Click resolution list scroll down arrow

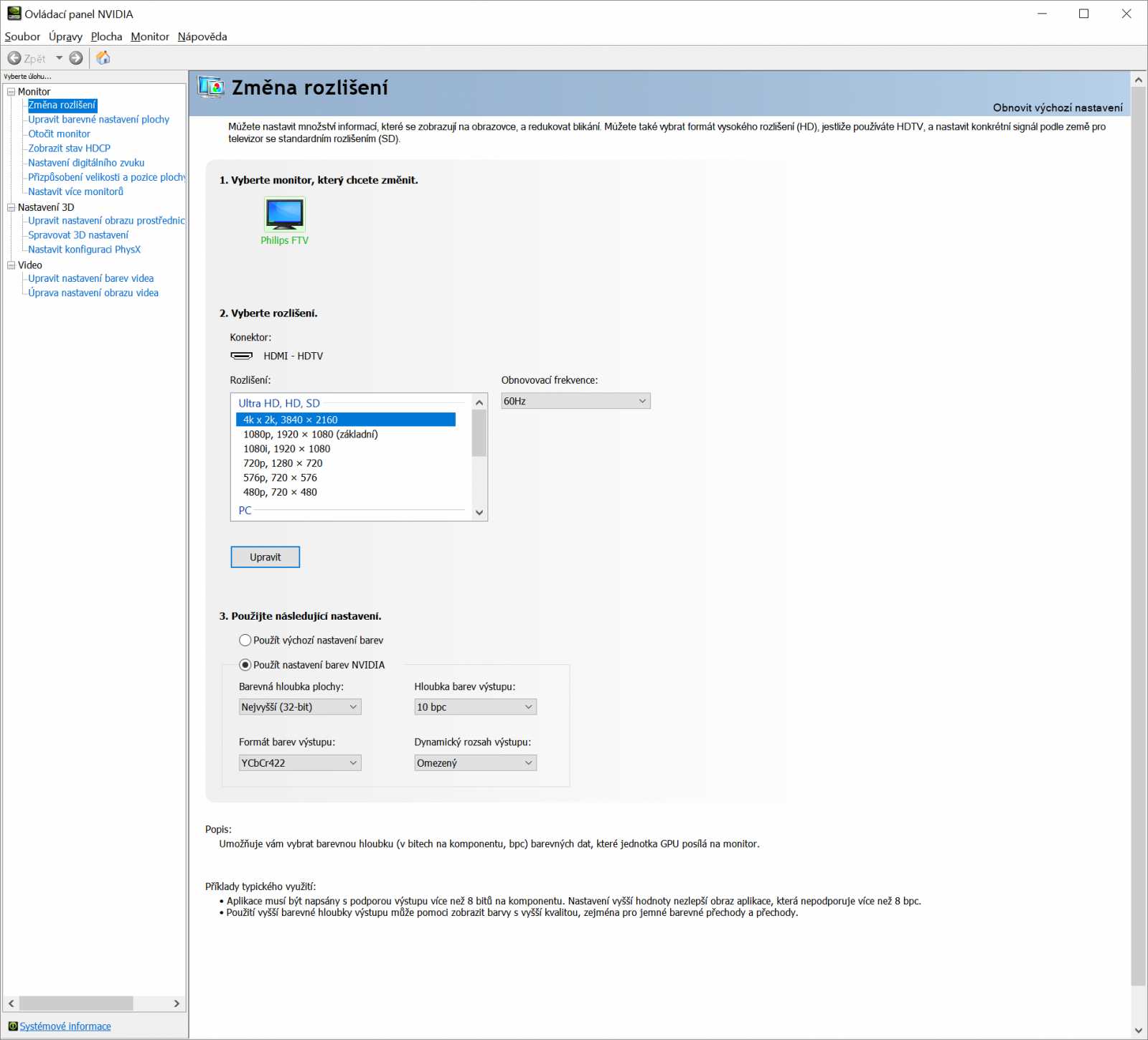pos(479,512)
